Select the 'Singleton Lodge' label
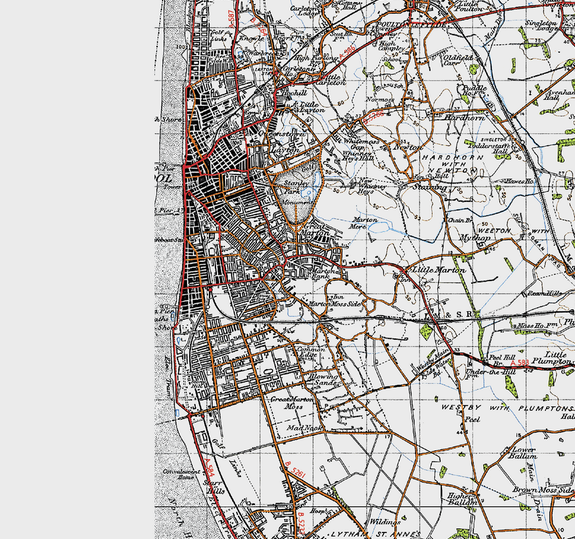575x539 pixels. pos(542,26)
